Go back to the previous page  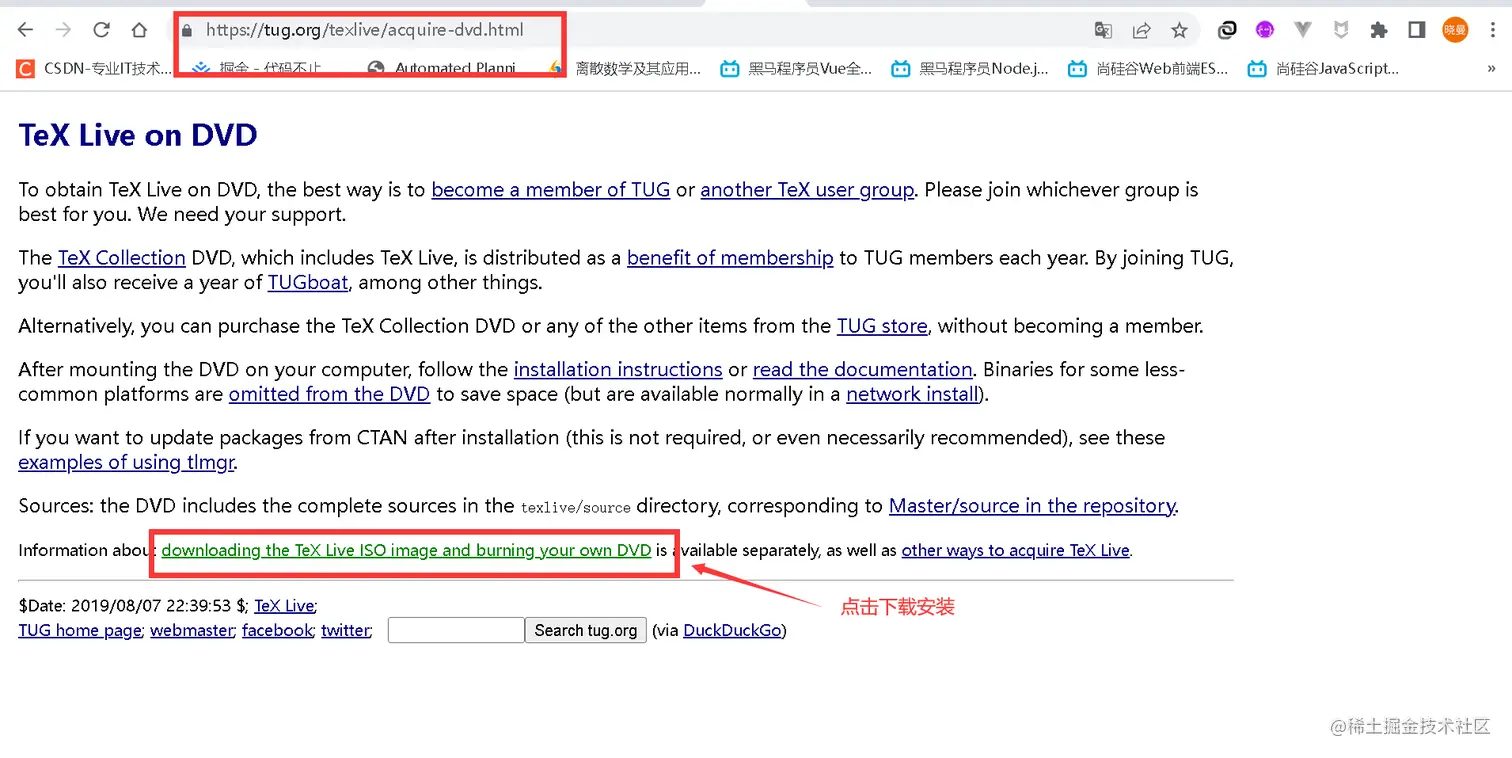[x=26, y=30]
